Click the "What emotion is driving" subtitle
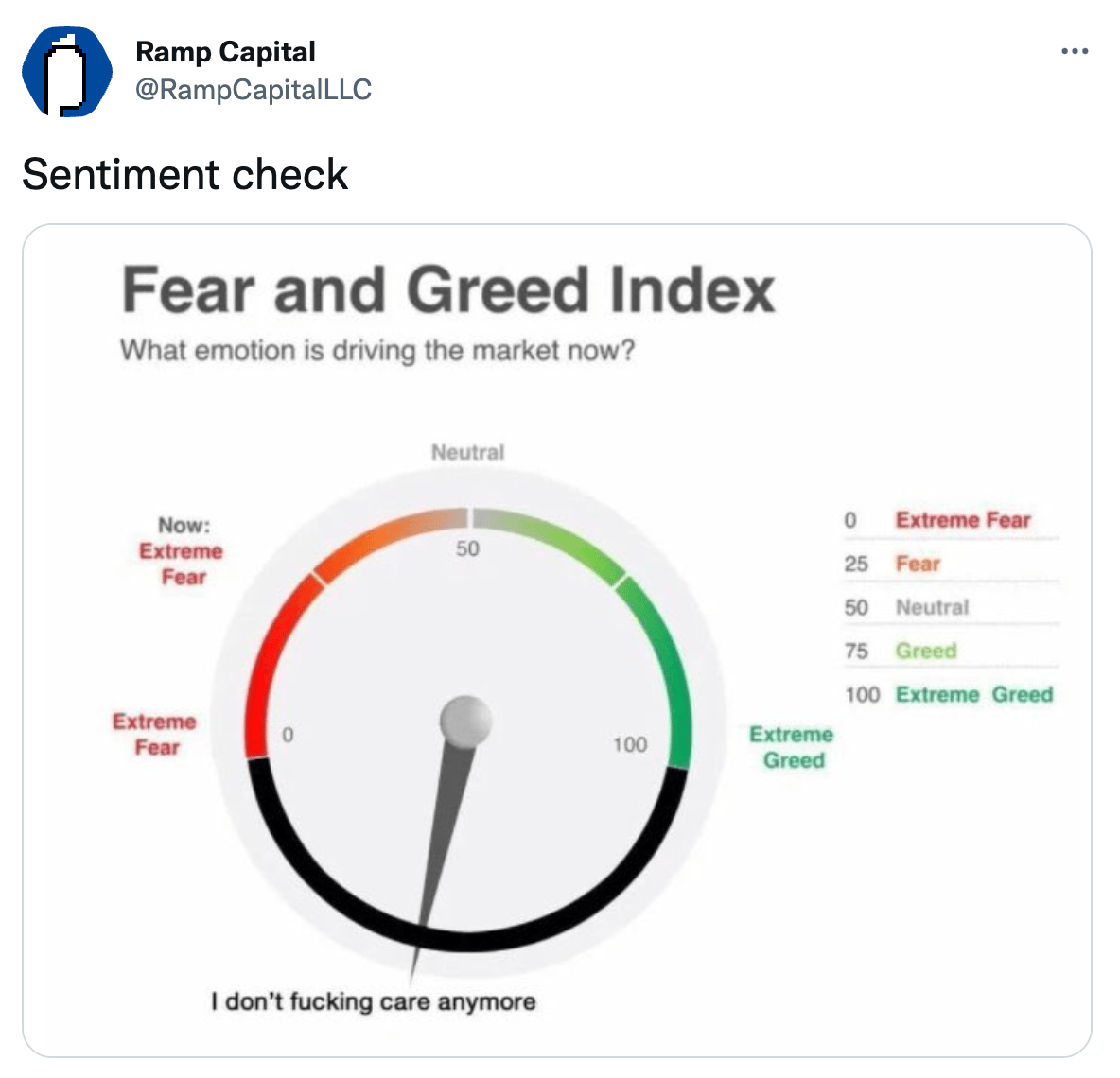 (x=376, y=351)
